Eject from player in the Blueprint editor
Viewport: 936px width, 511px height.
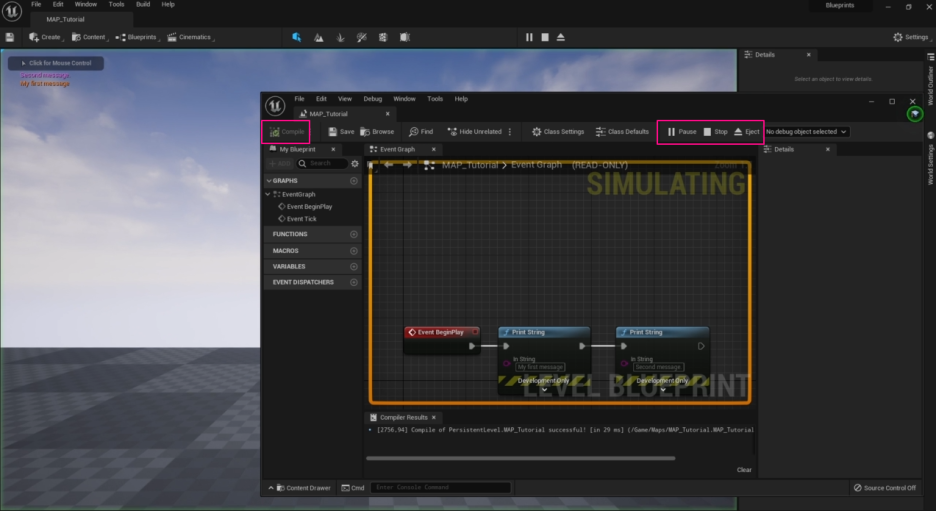(x=747, y=132)
